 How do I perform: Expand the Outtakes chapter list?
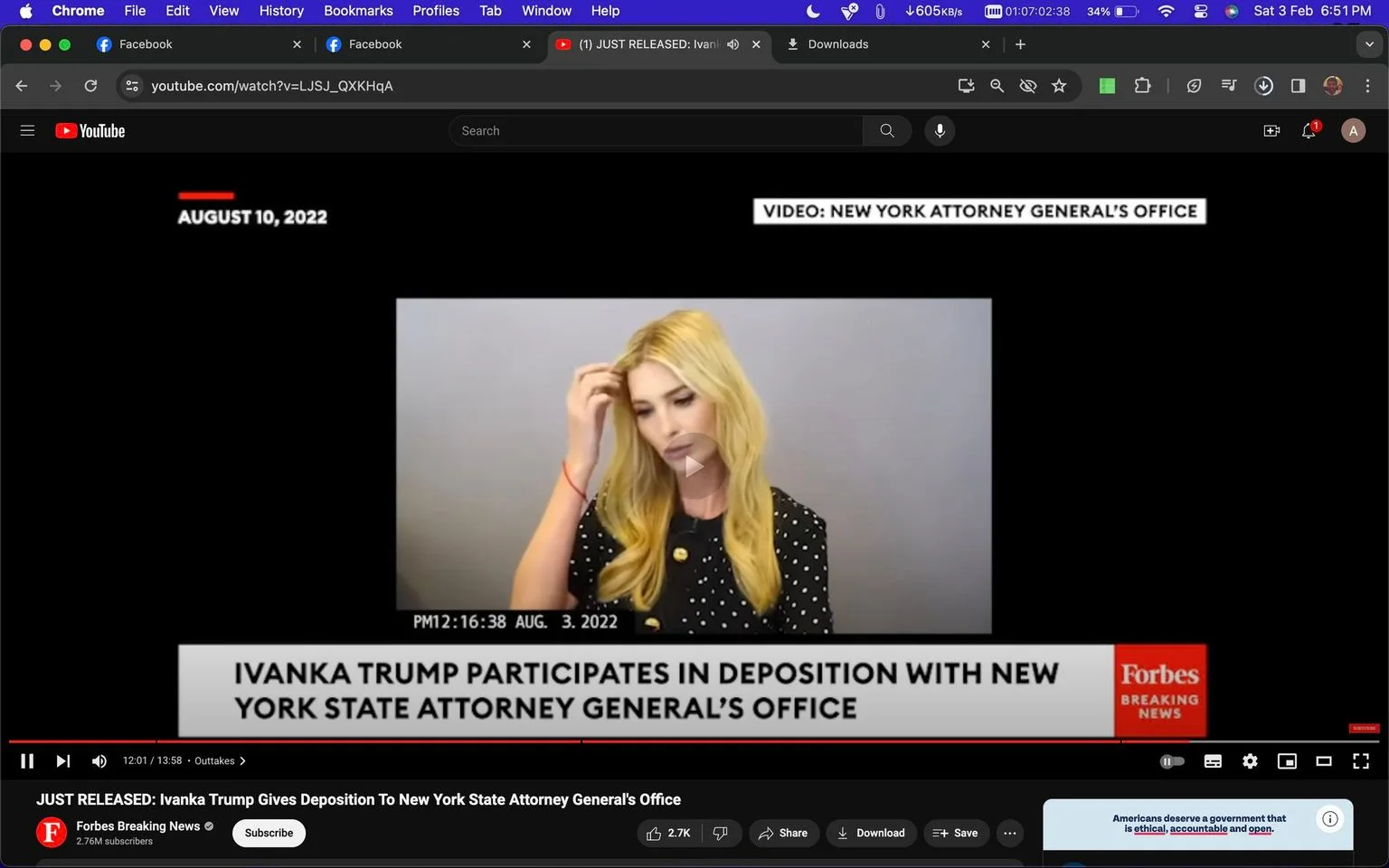[221, 761]
